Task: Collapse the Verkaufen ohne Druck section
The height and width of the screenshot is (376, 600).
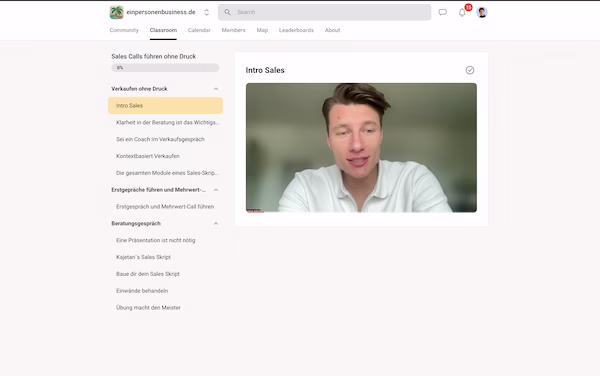Action: pyautogui.click(x=216, y=89)
